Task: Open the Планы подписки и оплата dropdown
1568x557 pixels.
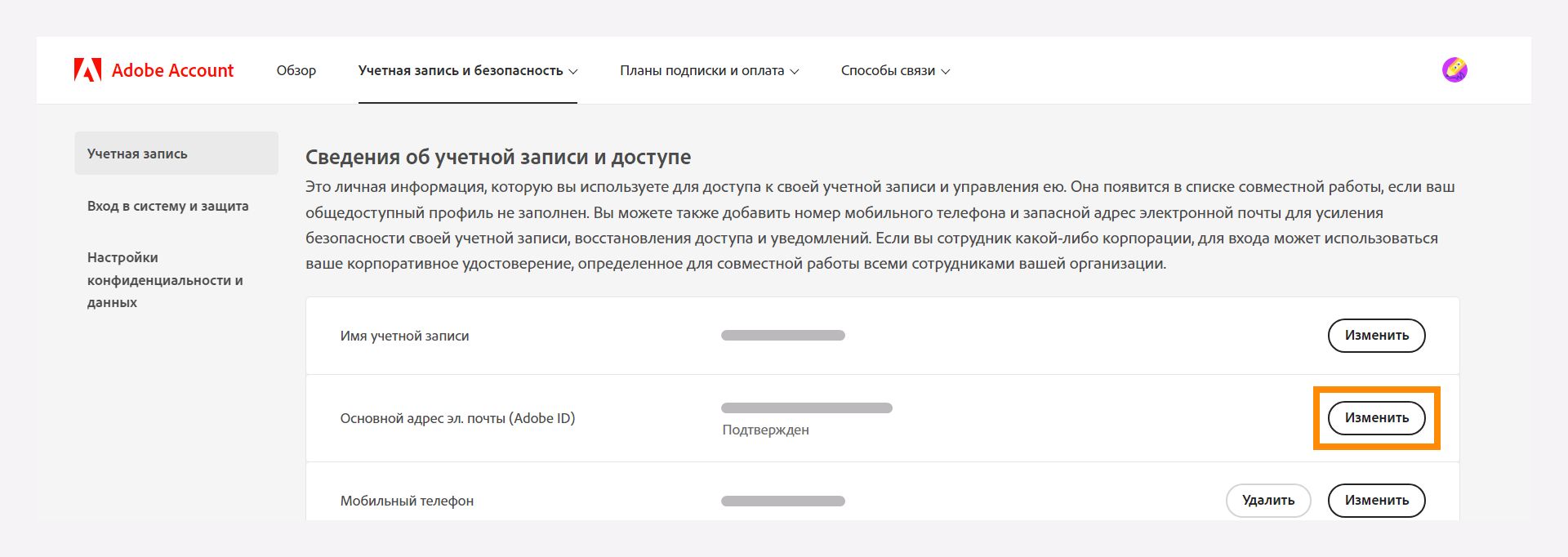Action: coord(709,71)
